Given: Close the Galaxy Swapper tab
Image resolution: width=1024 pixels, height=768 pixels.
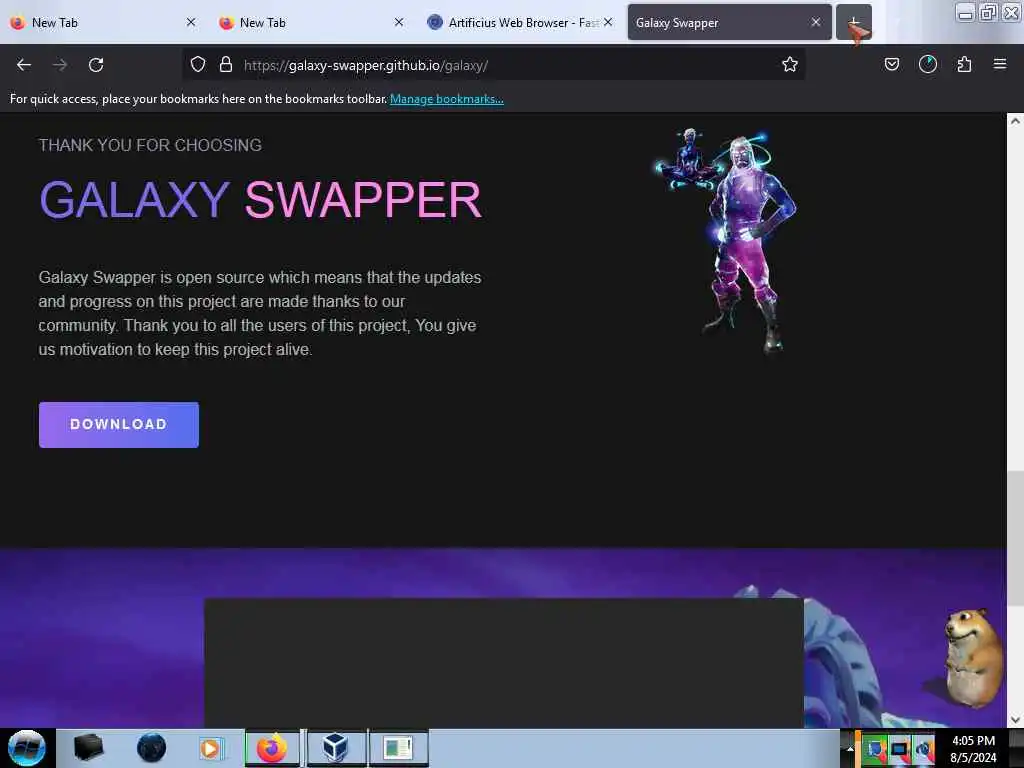Looking at the screenshot, I should (x=816, y=22).
